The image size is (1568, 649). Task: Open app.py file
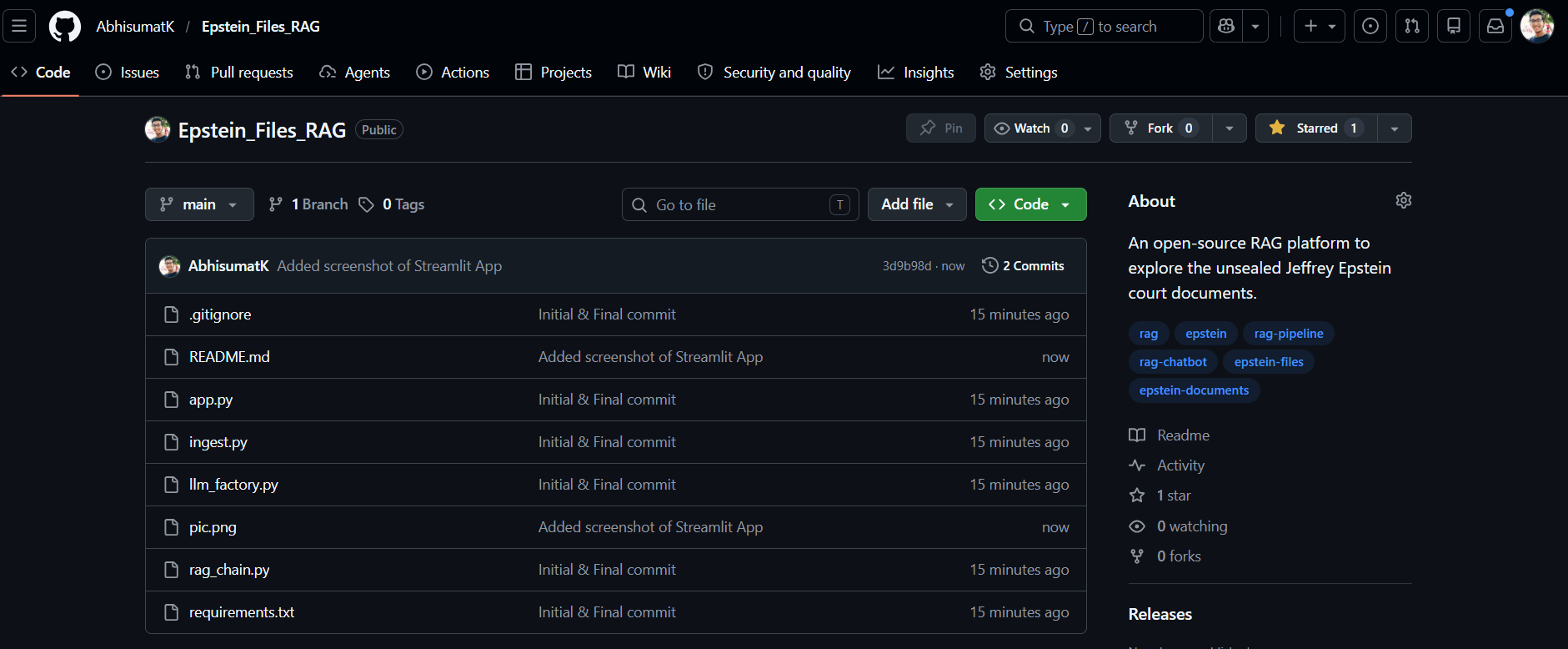[x=211, y=400]
